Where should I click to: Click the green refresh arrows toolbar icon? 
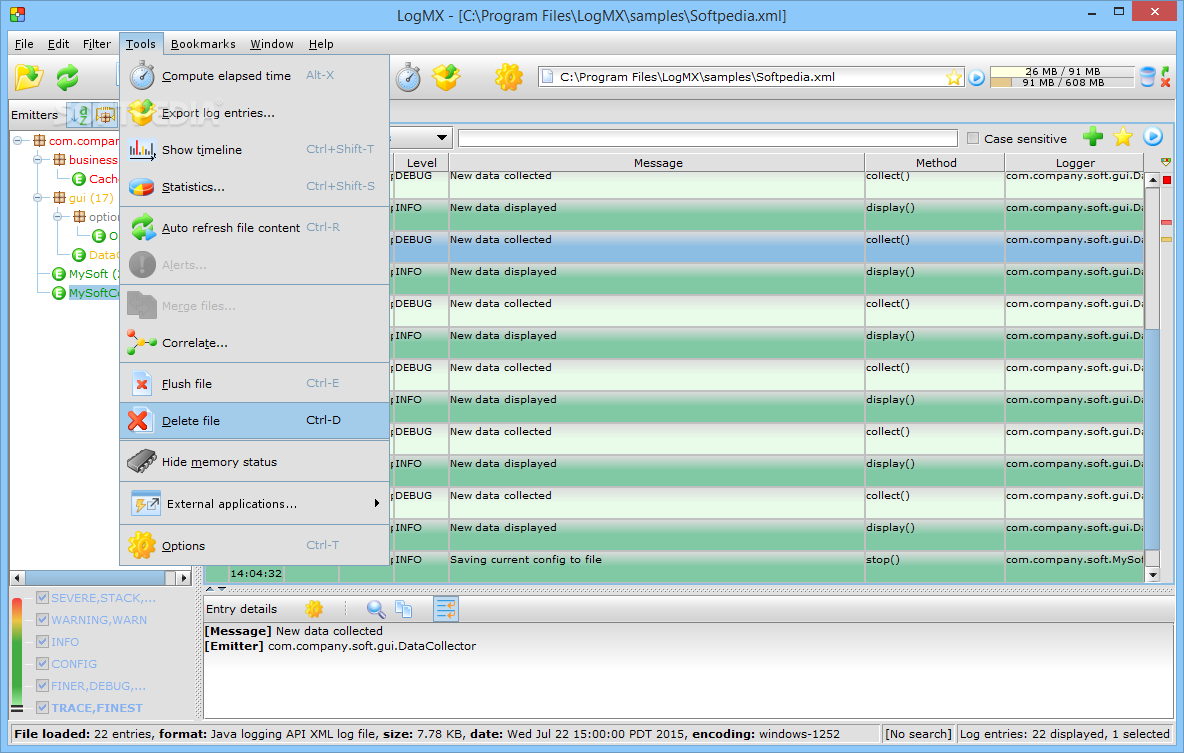(x=67, y=77)
